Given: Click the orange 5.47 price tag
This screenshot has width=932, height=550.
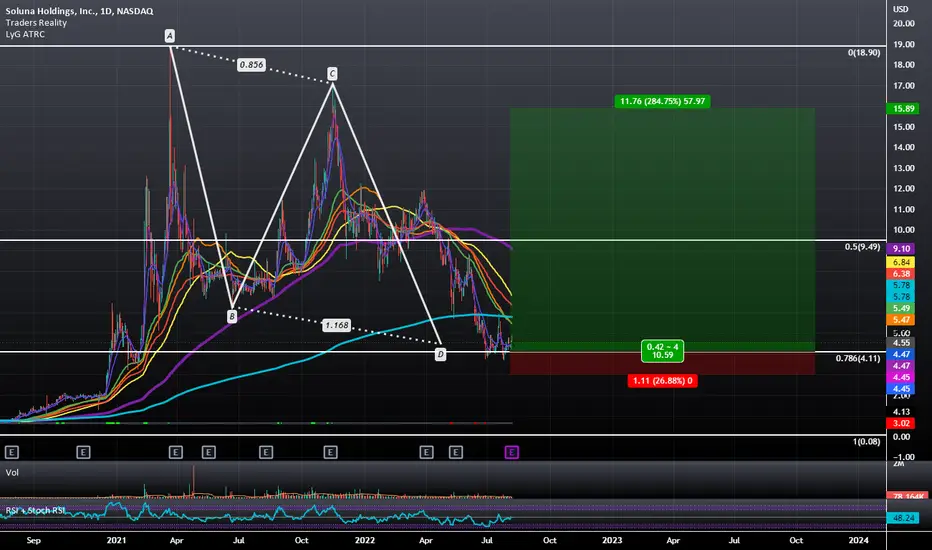Looking at the screenshot, I should click(901, 319).
